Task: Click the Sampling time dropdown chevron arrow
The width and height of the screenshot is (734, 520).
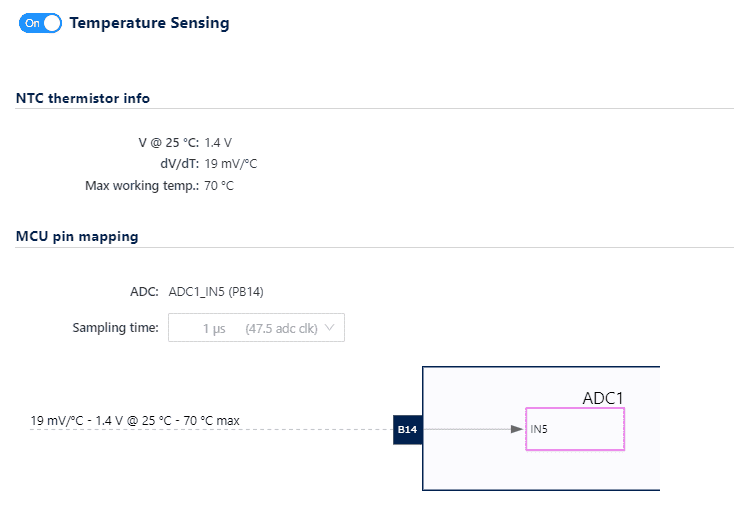Action: click(x=331, y=328)
